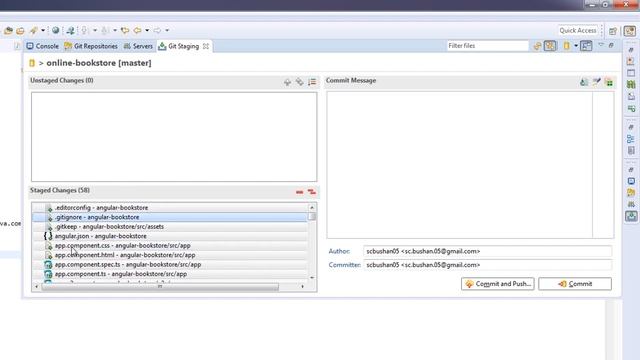The width and height of the screenshot is (640, 360).
Task: Restore top trim stack views
Action: click(x=631, y=50)
